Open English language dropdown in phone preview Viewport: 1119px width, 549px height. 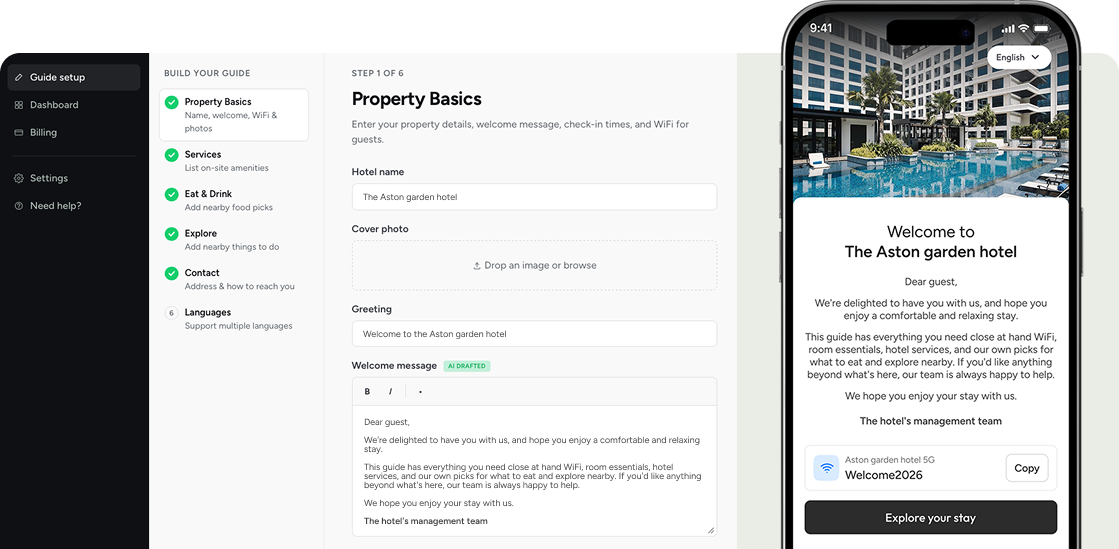click(1019, 58)
